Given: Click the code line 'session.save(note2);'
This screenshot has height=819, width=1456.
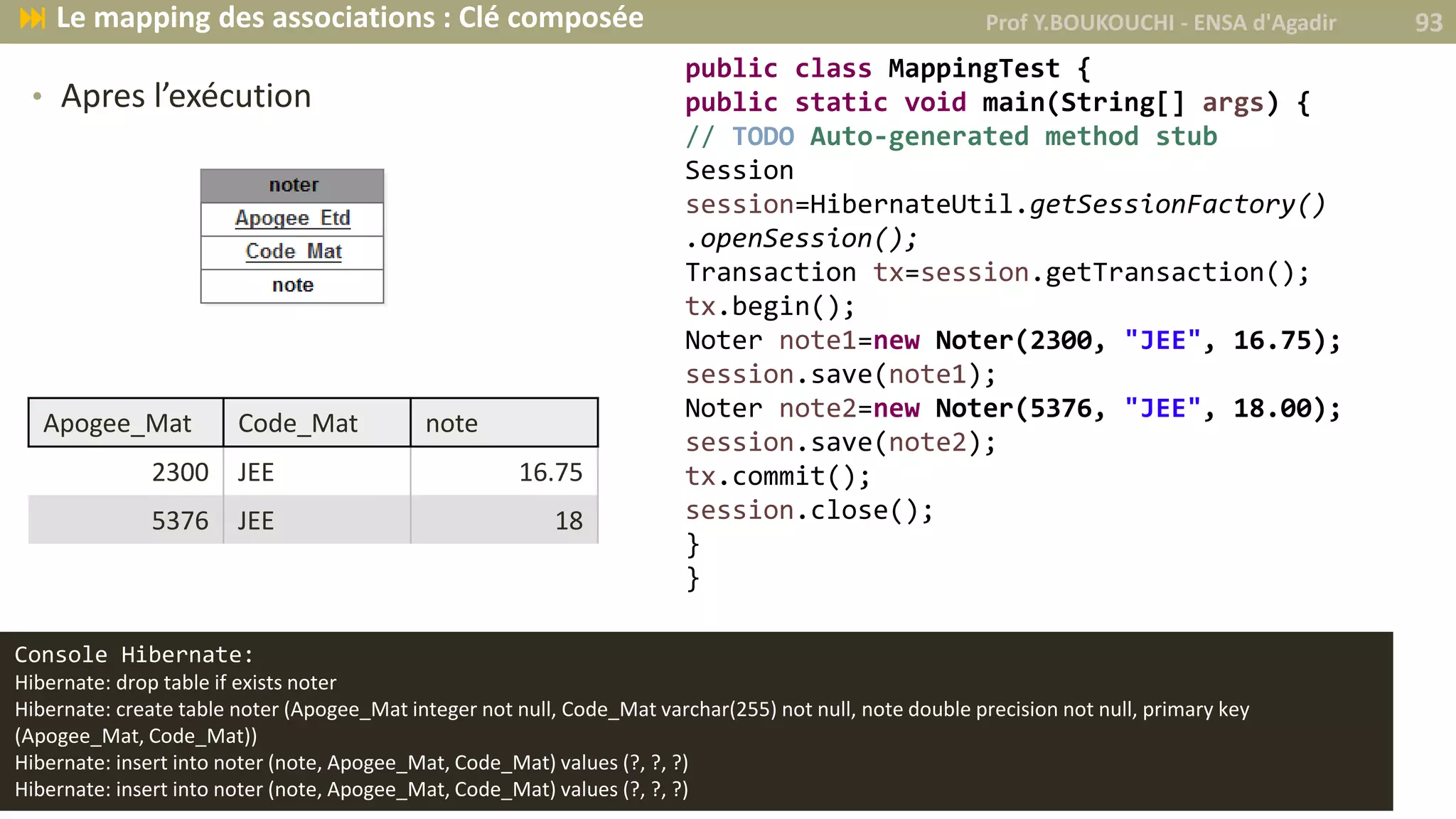Looking at the screenshot, I should (841, 443).
